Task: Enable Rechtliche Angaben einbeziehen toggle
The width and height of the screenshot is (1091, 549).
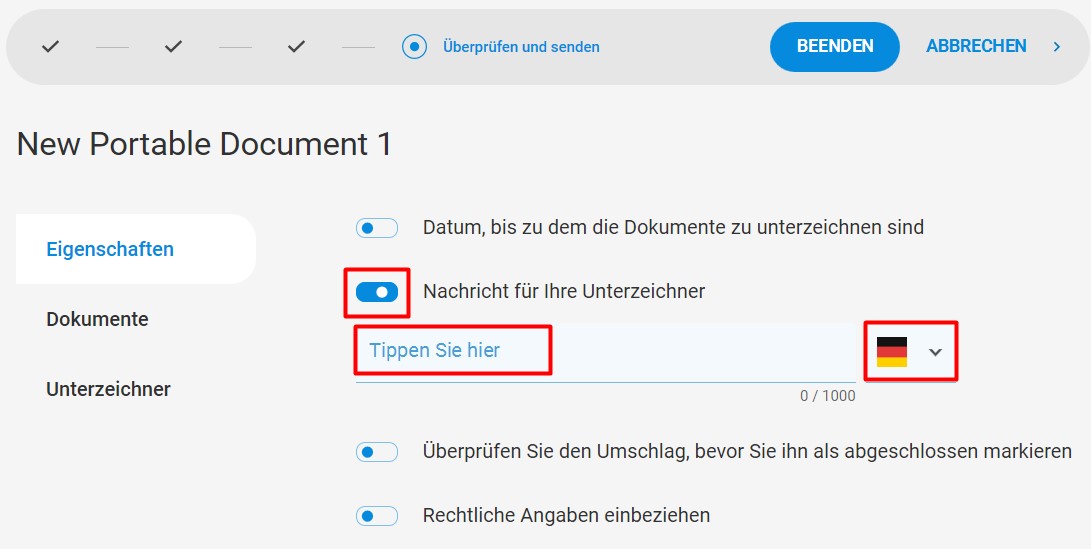Action: (x=376, y=516)
